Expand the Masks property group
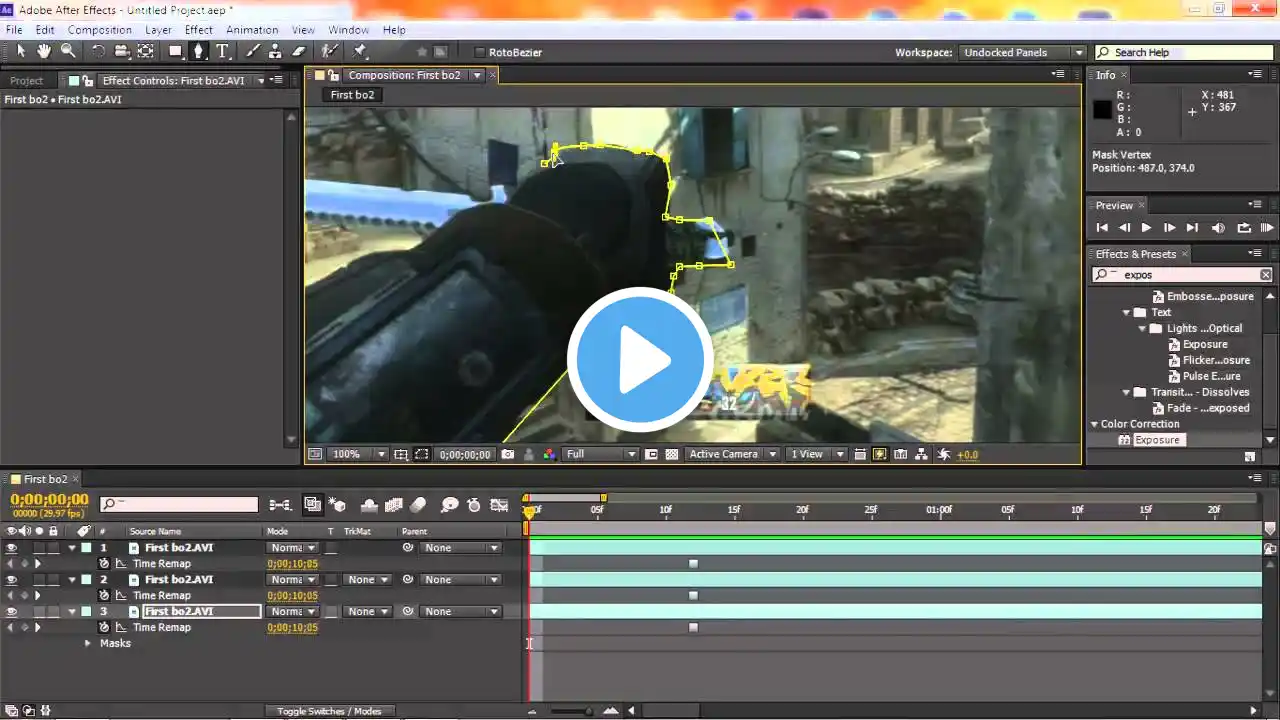The height and width of the screenshot is (720, 1280). point(88,644)
